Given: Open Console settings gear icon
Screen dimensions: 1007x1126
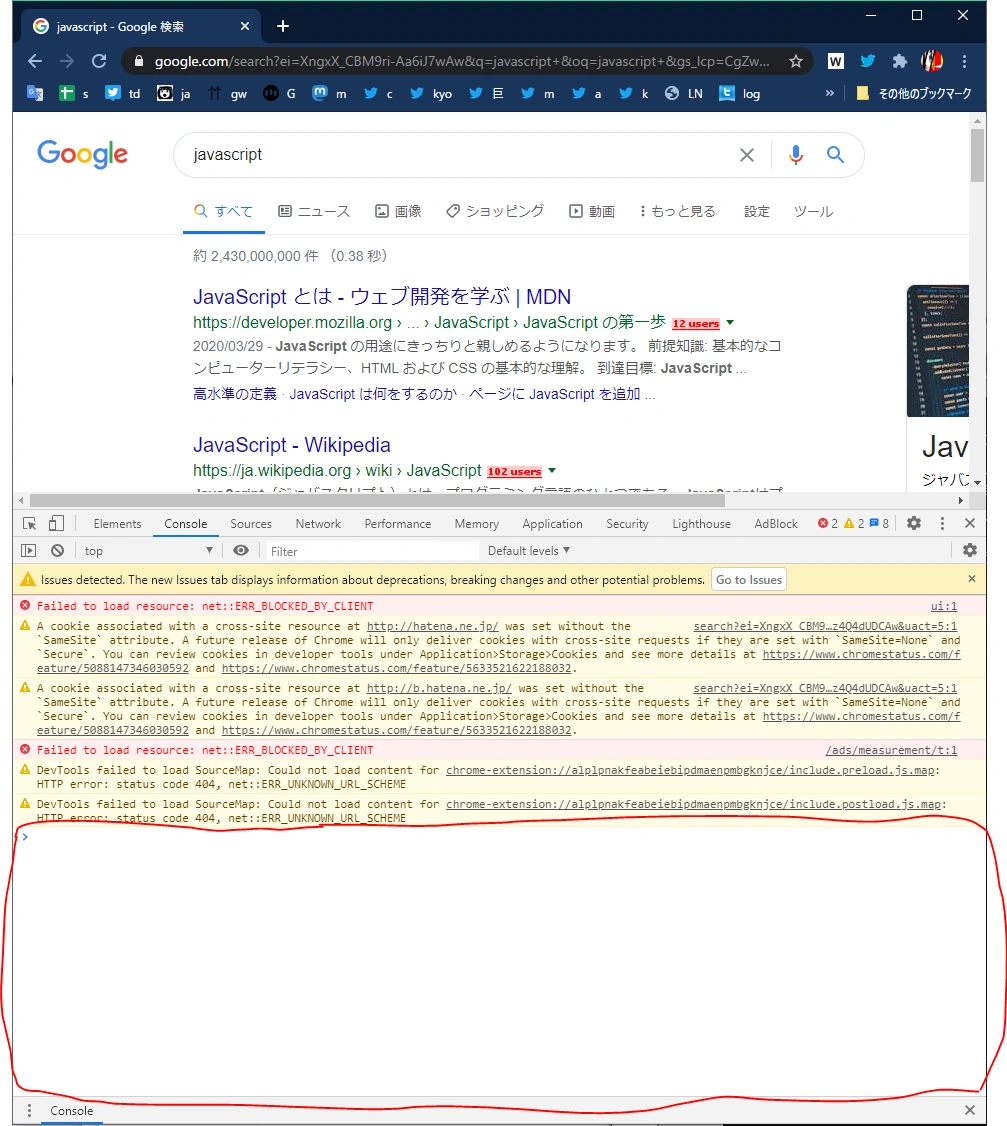Looking at the screenshot, I should (x=970, y=550).
